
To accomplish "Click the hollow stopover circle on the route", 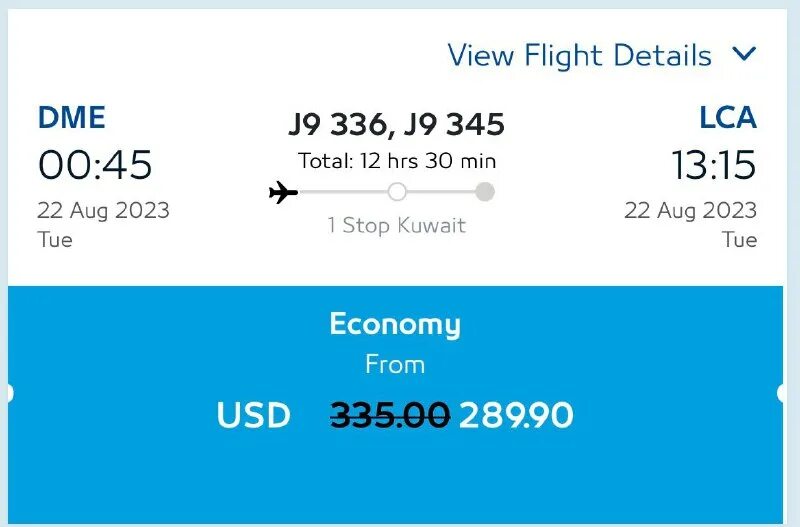I will click(x=397, y=192).
